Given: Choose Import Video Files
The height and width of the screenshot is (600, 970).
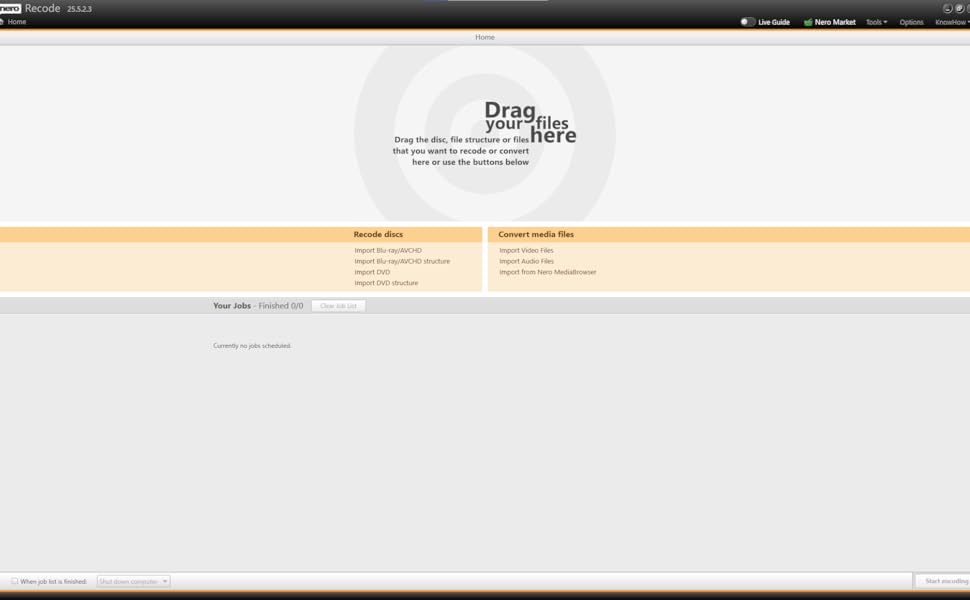Looking at the screenshot, I should click(x=526, y=250).
